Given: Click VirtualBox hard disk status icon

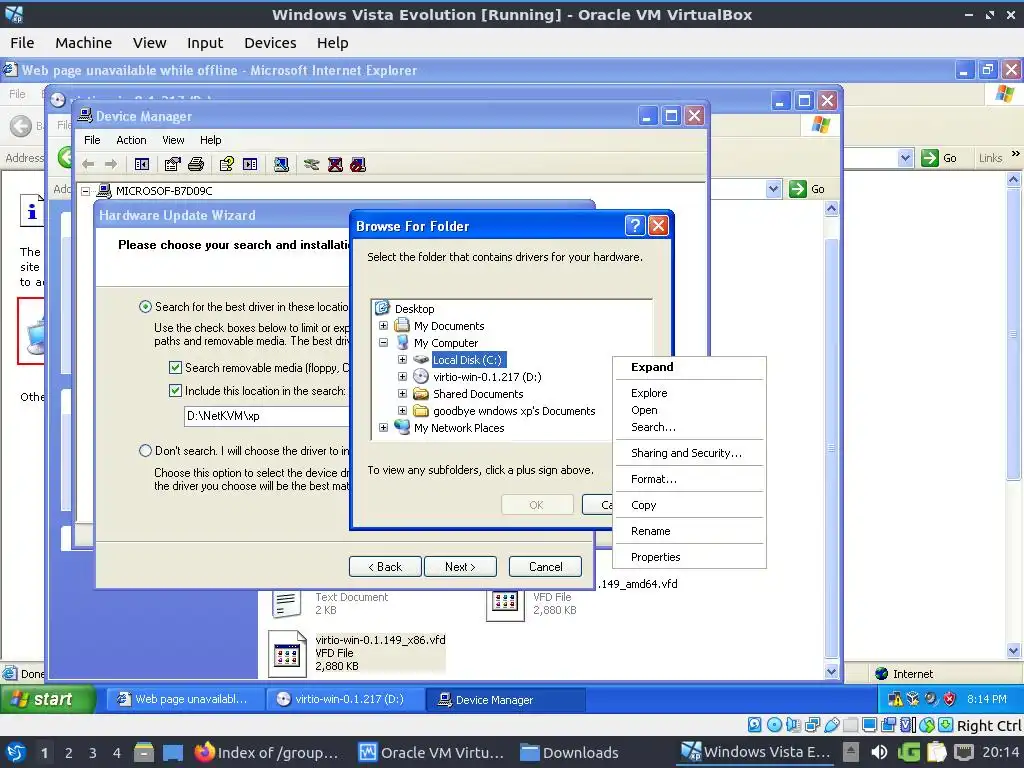Looking at the screenshot, I should click(754, 724).
